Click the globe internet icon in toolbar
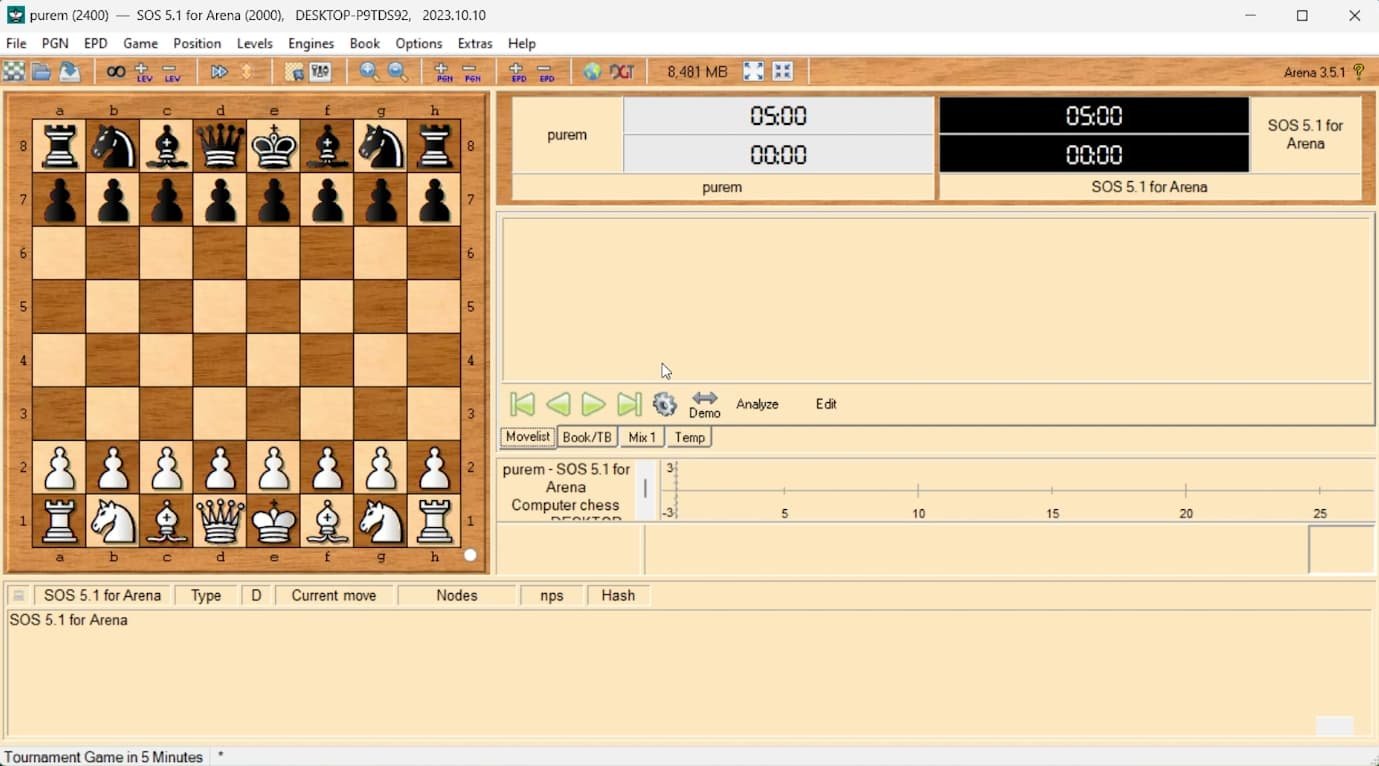The width and height of the screenshot is (1379, 766). click(593, 71)
